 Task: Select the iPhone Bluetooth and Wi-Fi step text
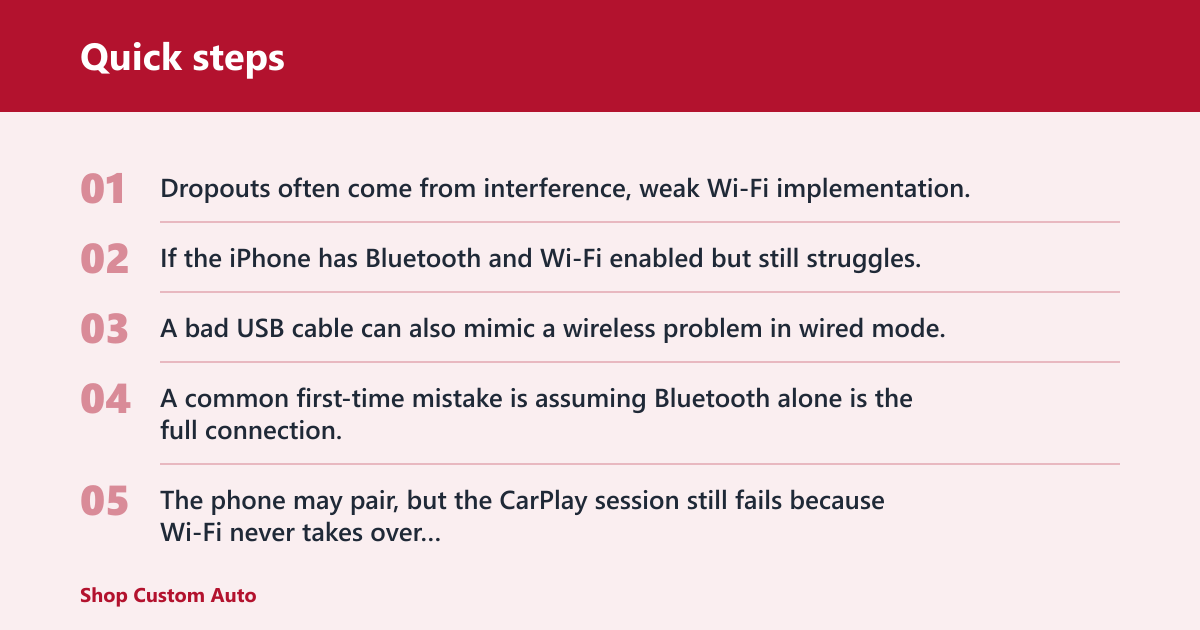(540, 258)
